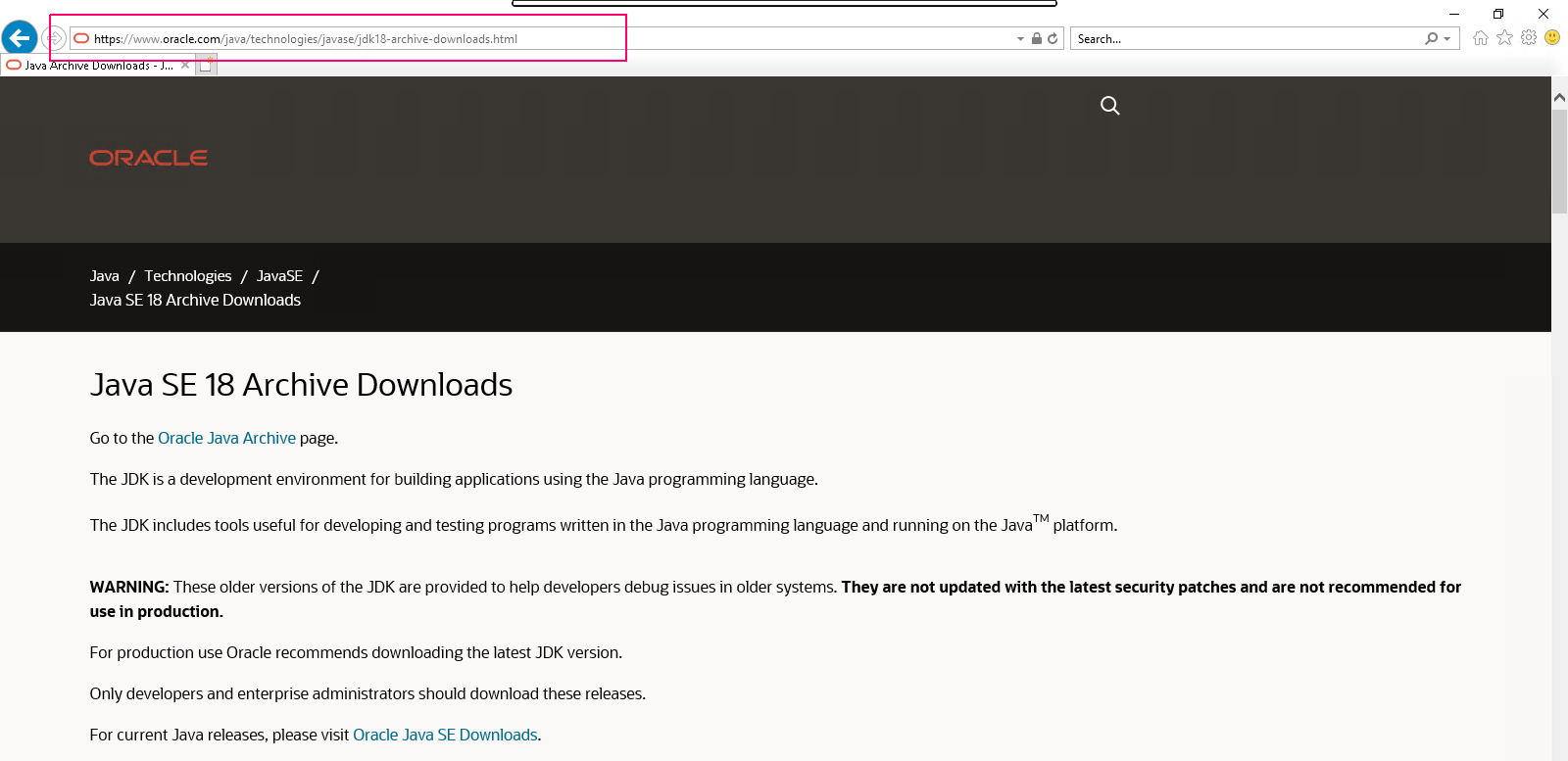Click the JavaSE breadcrumb link
The width and height of the screenshot is (1568, 761).
279,276
